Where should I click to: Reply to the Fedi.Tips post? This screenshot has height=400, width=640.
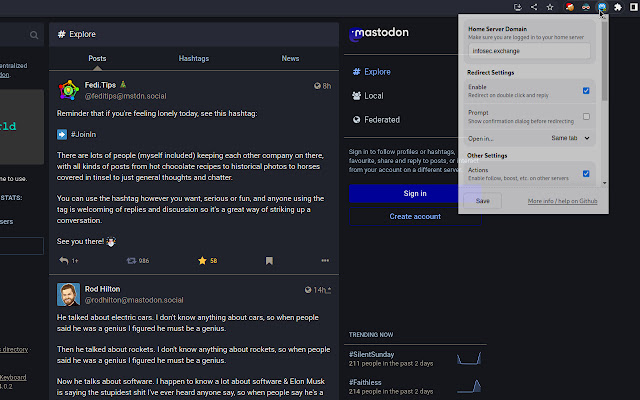pos(65,260)
